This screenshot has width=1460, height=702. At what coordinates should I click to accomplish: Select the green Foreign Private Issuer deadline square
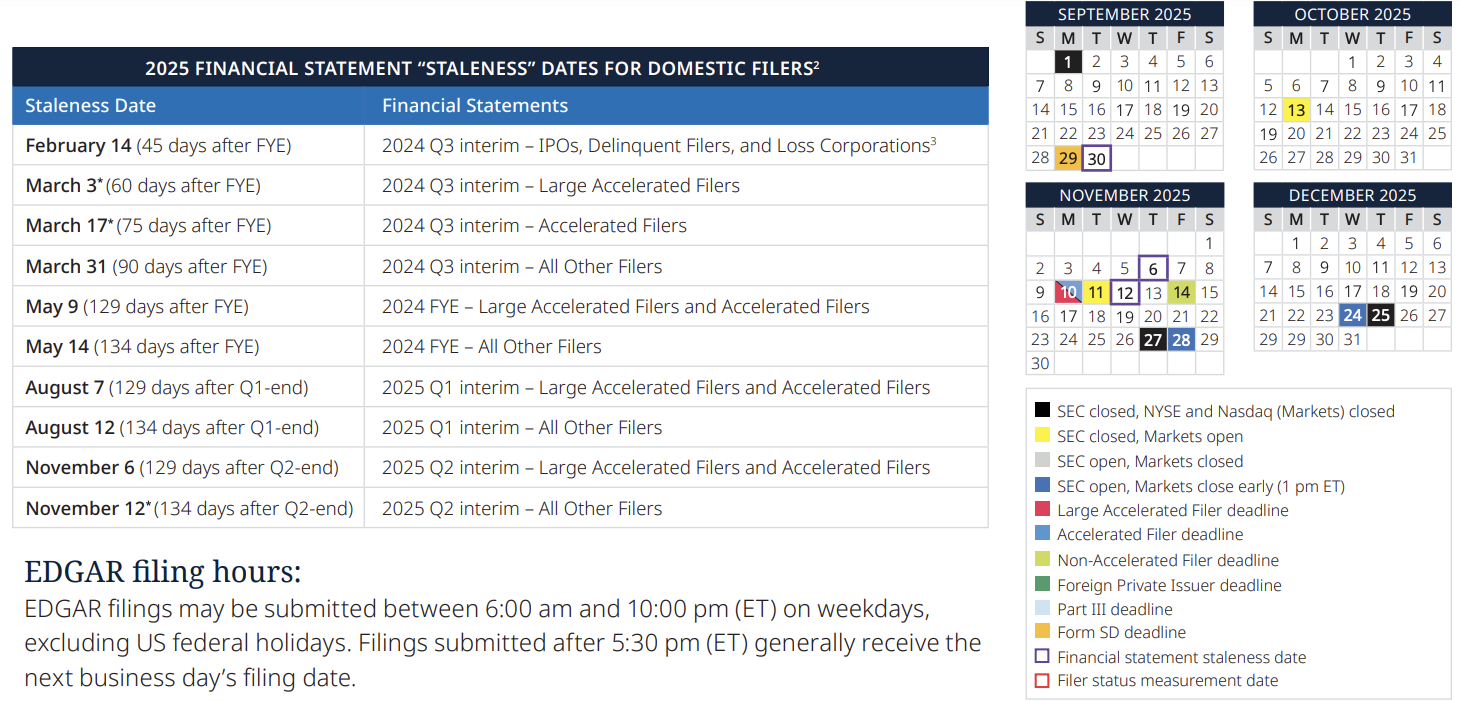pyautogui.click(x=1040, y=584)
